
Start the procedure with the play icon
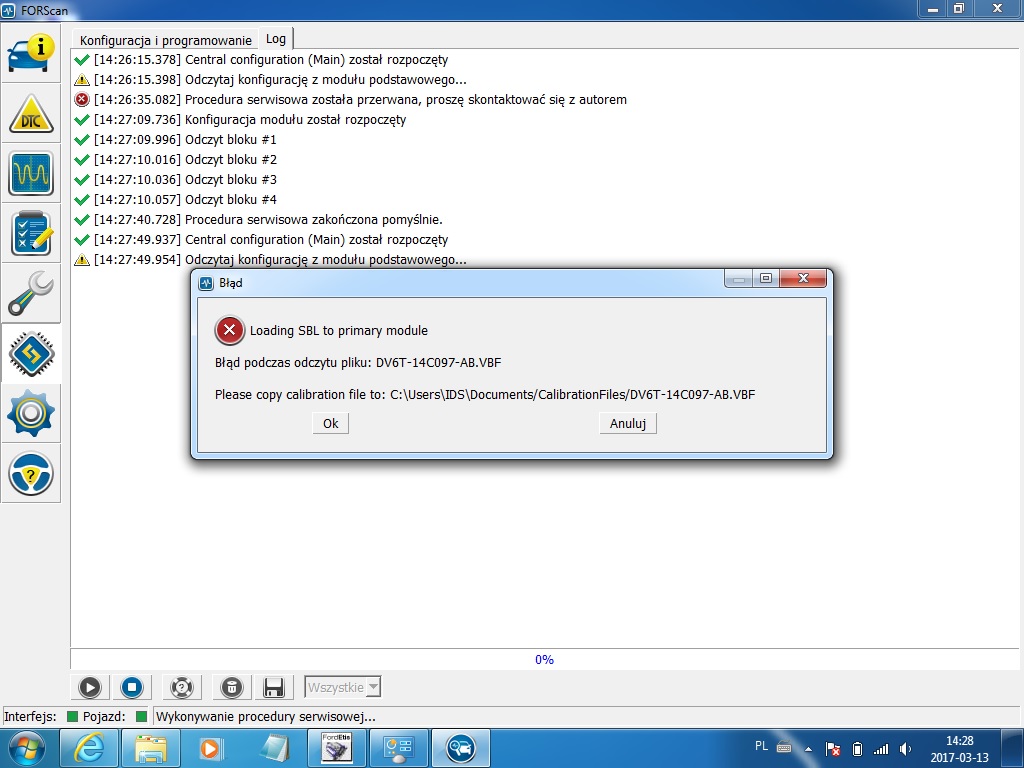tap(90, 687)
